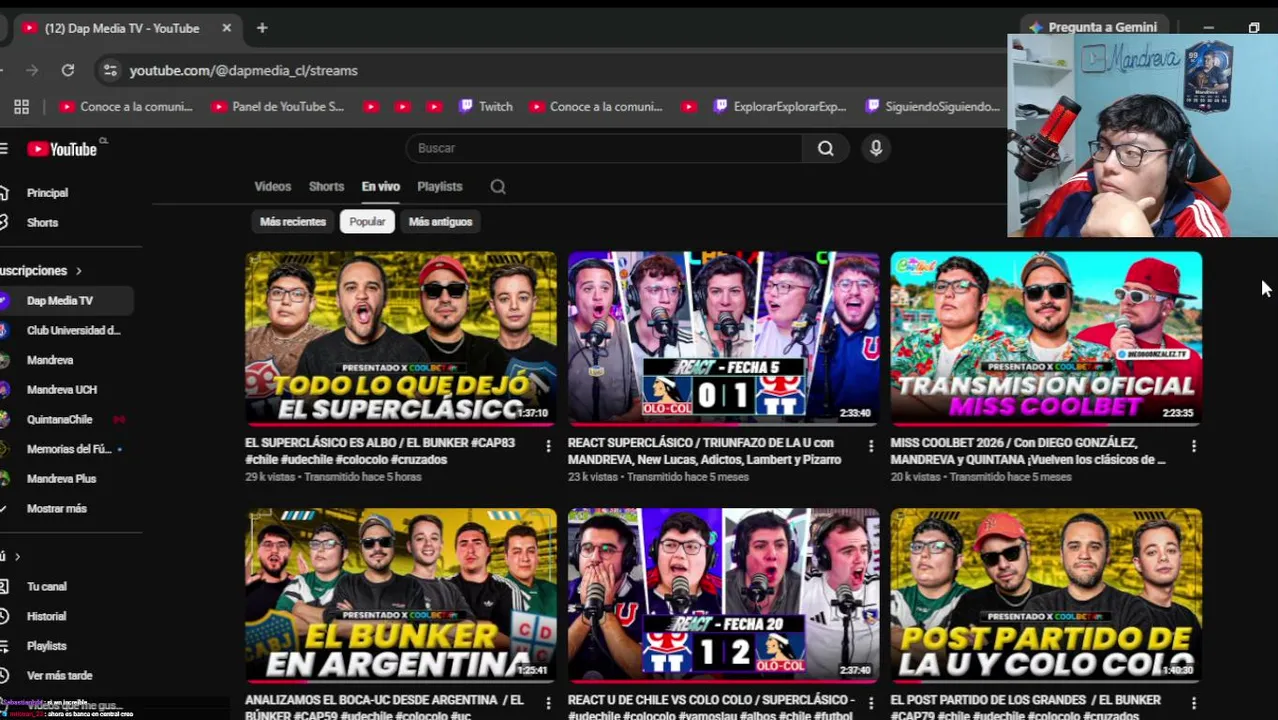
Task: Open Shorts in the left sidebar
Action: tap(42, 223)
